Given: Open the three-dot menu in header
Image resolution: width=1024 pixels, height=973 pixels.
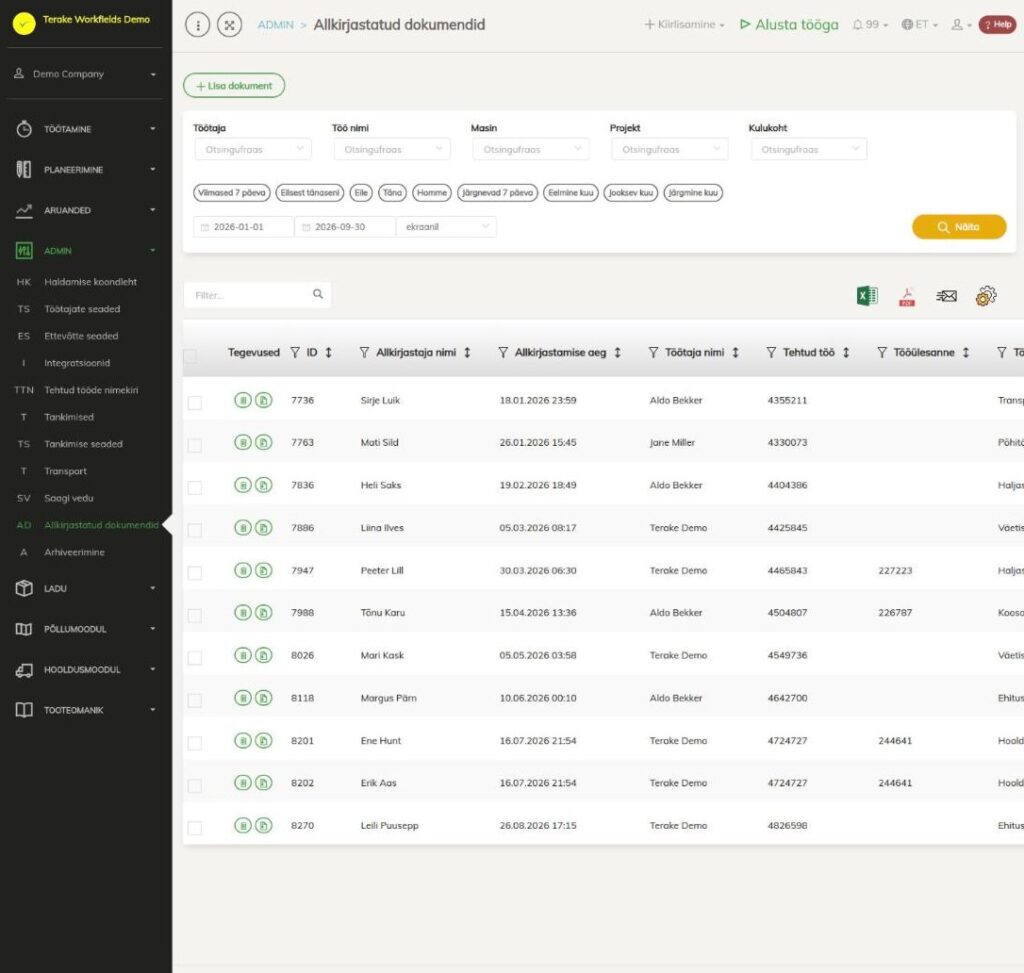Looking at the screenshot, I should pyautogui.click(x=197, y=25).
